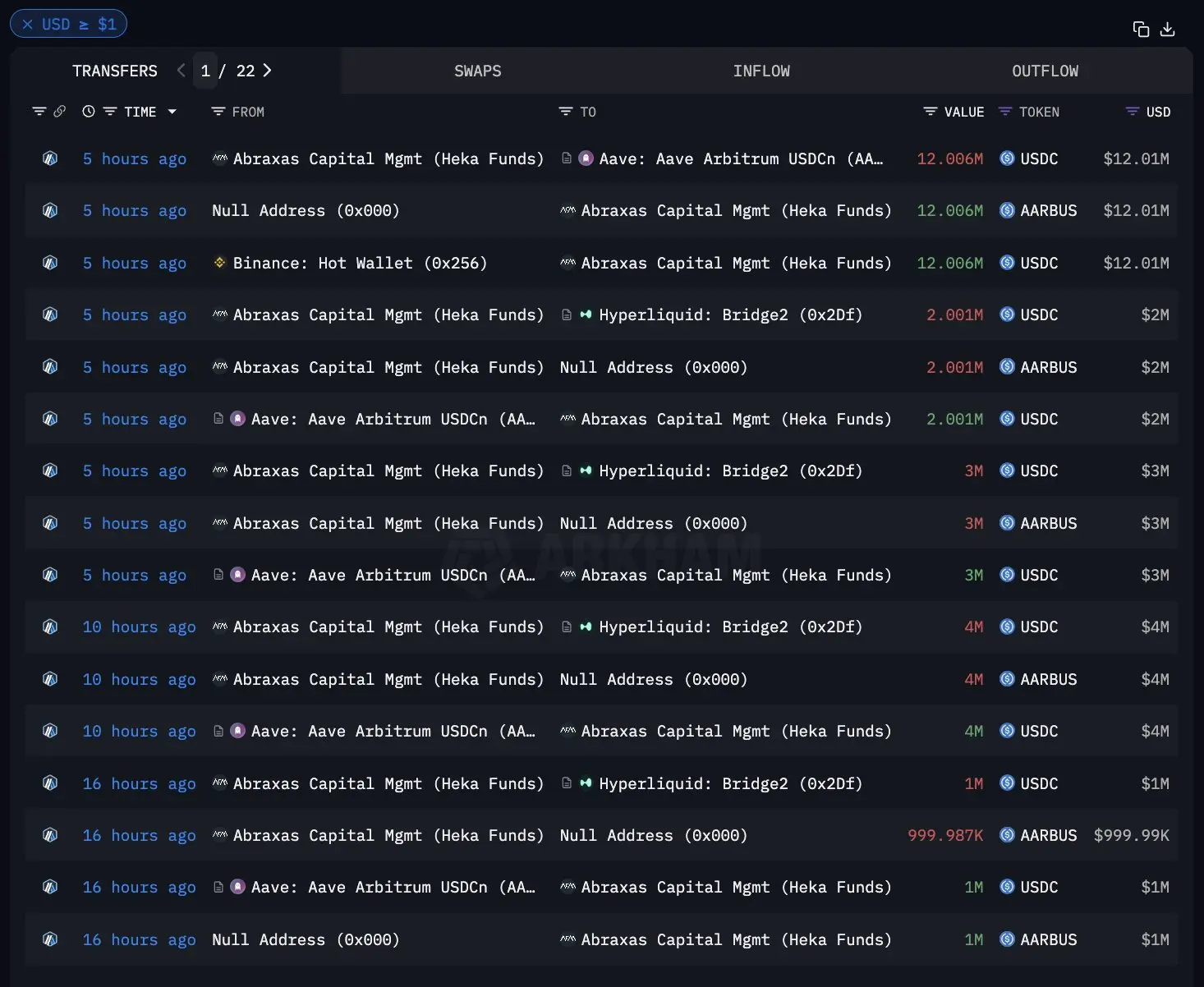Click Abraxas logo icon in first row sender
Viewport: 1204px width, 987px height.
pos(219,158)
